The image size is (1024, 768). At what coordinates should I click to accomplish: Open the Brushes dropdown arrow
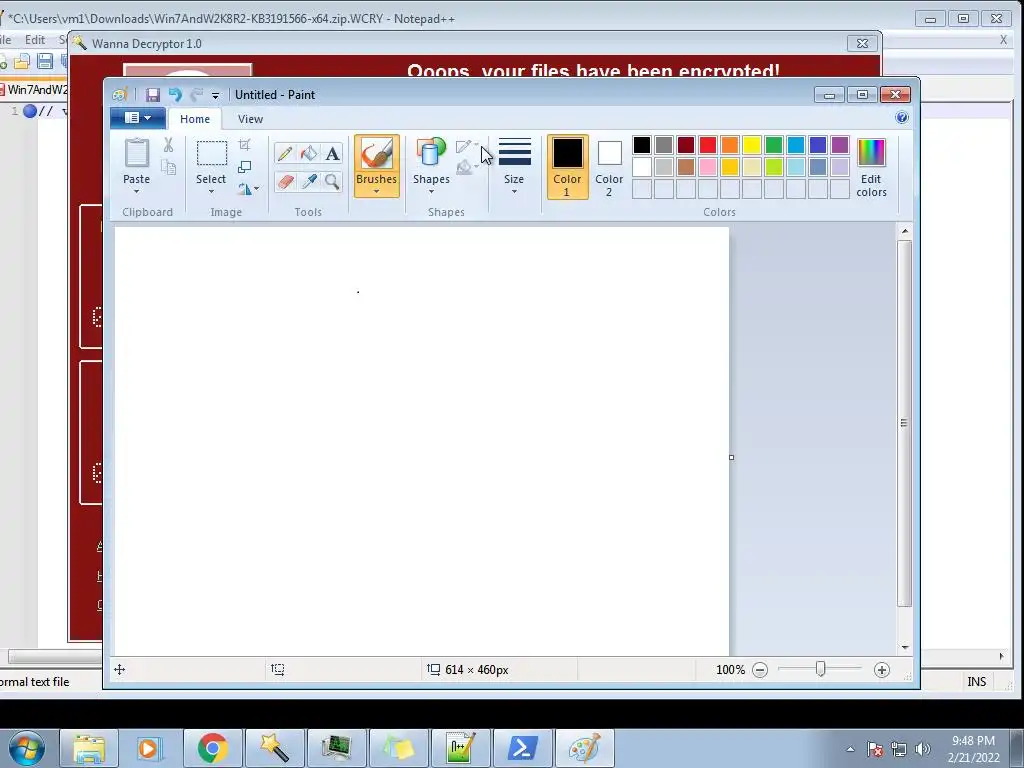(377, 191)
